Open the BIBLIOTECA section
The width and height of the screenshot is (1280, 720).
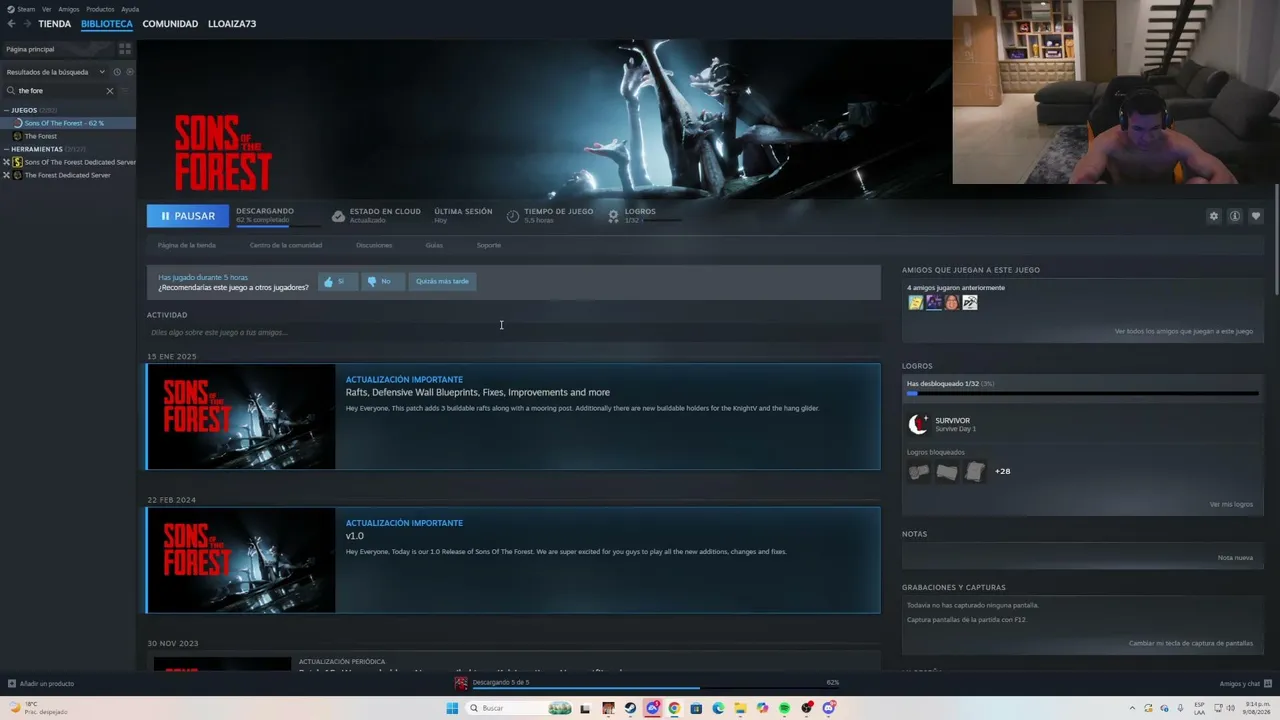point(107,24)
